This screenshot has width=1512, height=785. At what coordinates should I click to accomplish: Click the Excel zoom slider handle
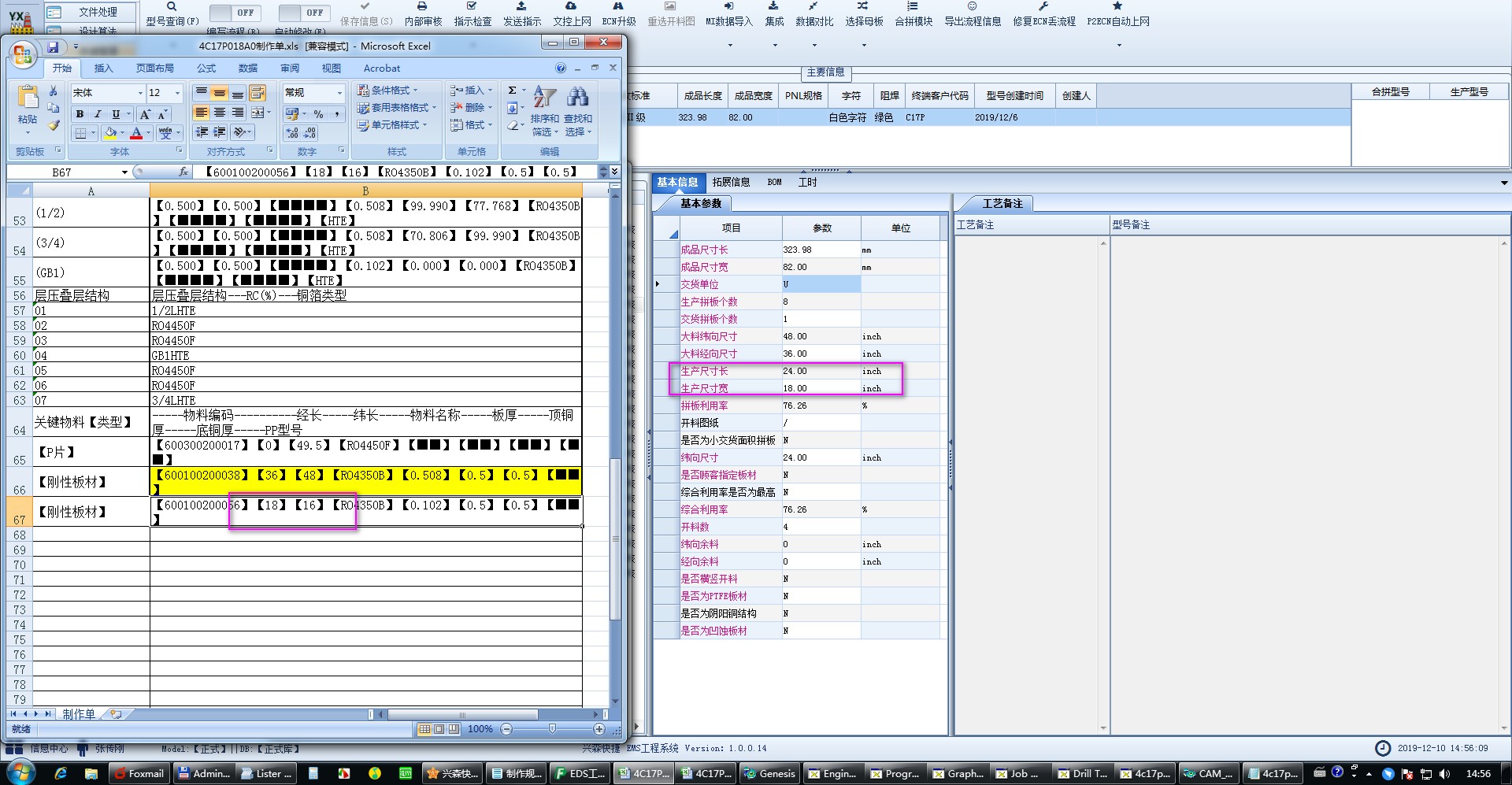(553, 729)
